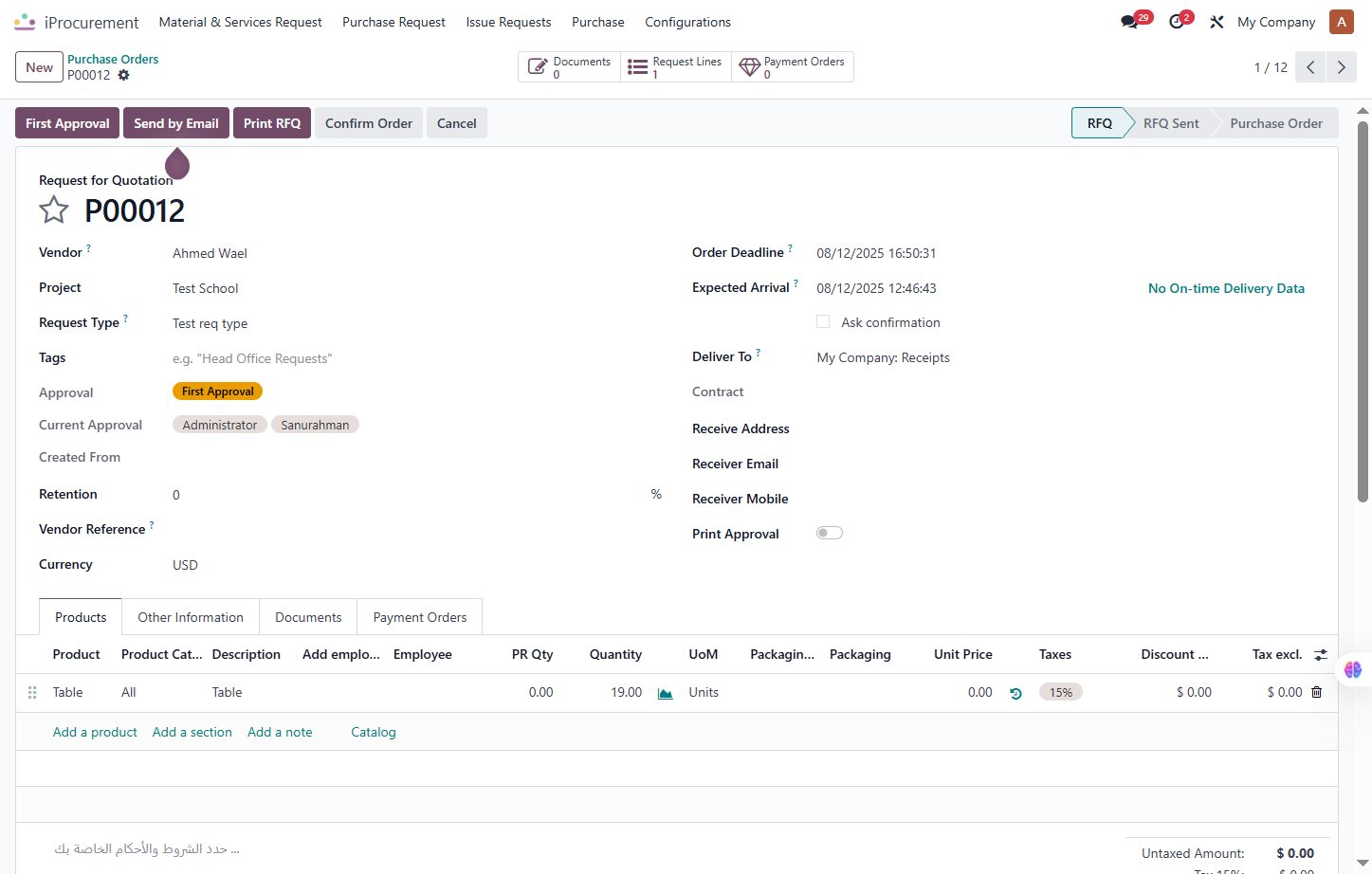
Task: Open the No On-time Delivery Data link
Action: coord(1226,288)
